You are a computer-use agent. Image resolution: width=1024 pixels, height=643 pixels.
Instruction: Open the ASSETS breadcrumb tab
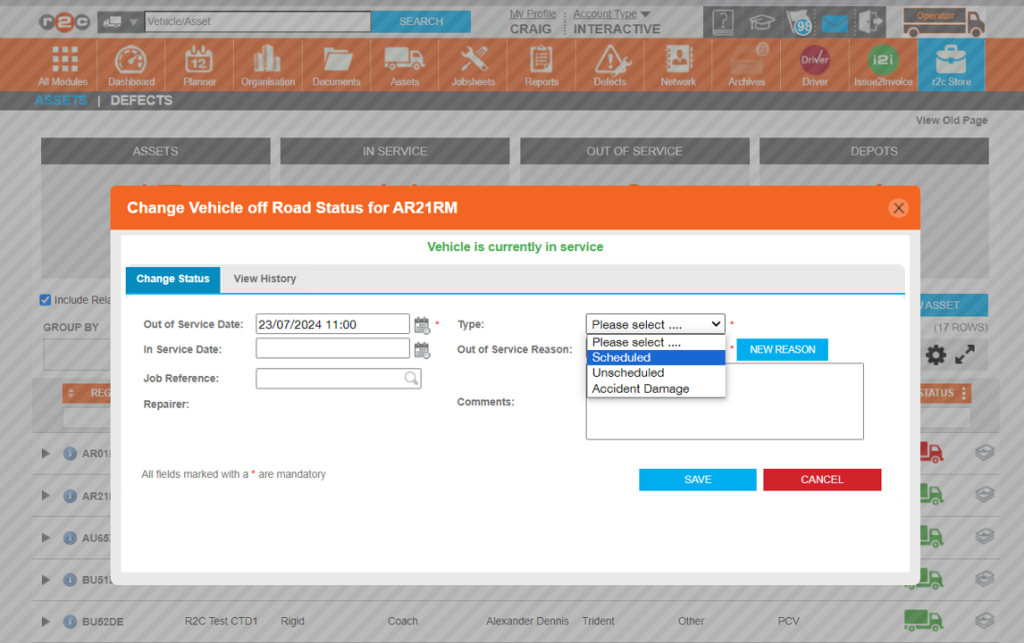pos(61,101)
